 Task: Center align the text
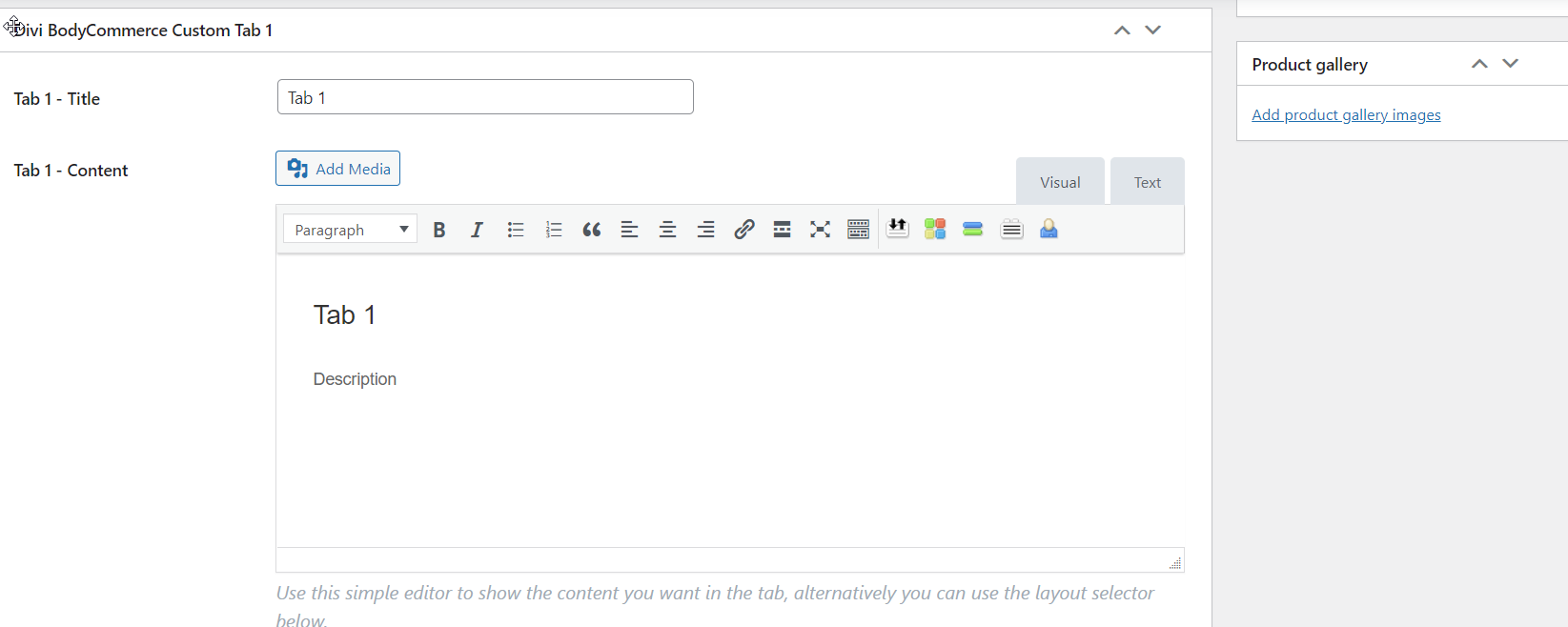point(667,230)
